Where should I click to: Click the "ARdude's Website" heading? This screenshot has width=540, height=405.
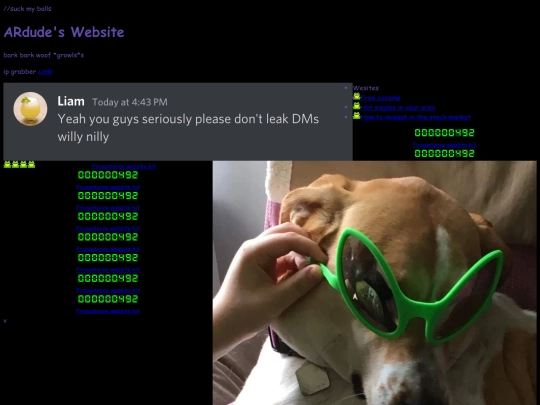point(64,32)
